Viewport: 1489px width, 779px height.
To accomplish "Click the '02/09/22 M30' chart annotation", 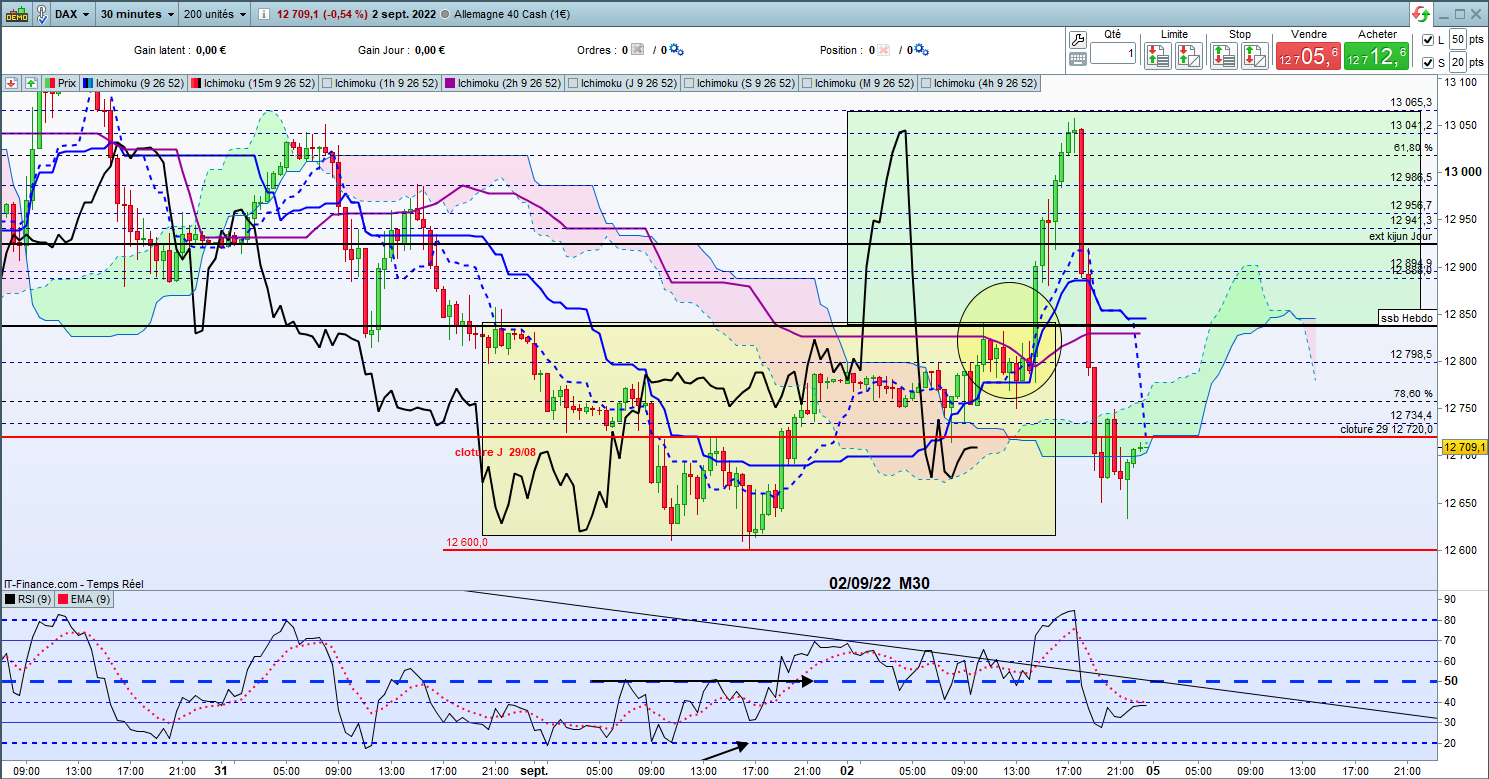I will [x=879, y=583].
